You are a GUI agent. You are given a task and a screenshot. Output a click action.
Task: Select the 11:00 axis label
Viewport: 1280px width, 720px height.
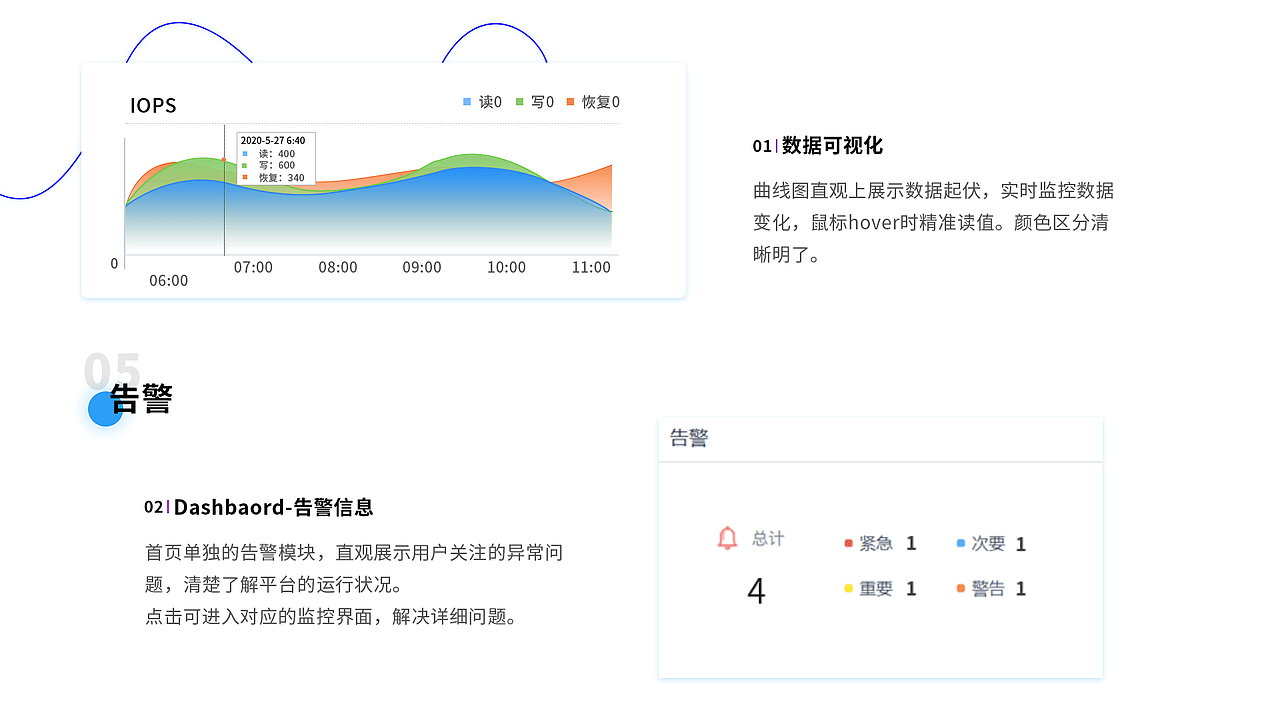coord(591,267)
